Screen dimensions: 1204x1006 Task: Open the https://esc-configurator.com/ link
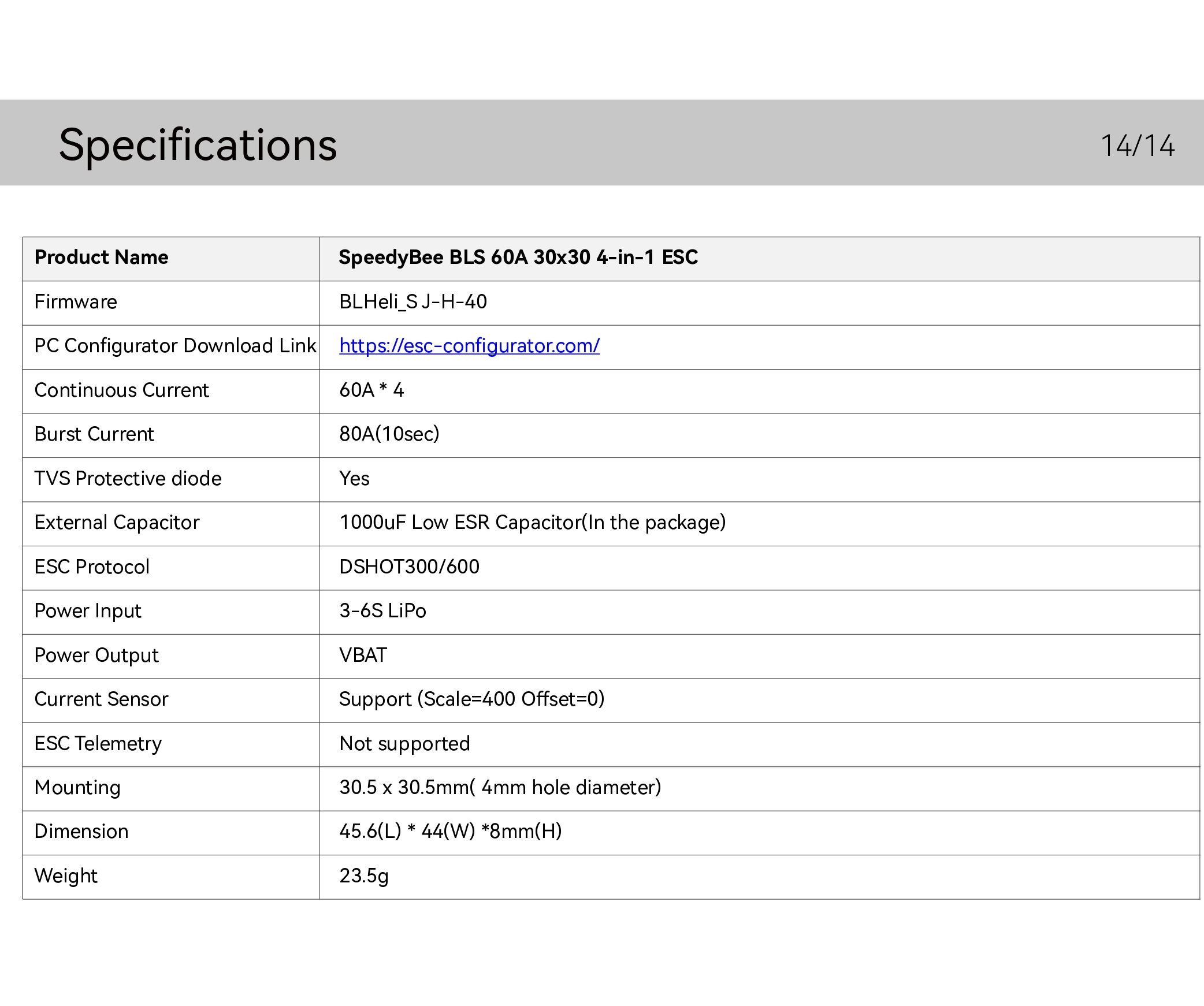pyautogui.click(x=469, y=346)
